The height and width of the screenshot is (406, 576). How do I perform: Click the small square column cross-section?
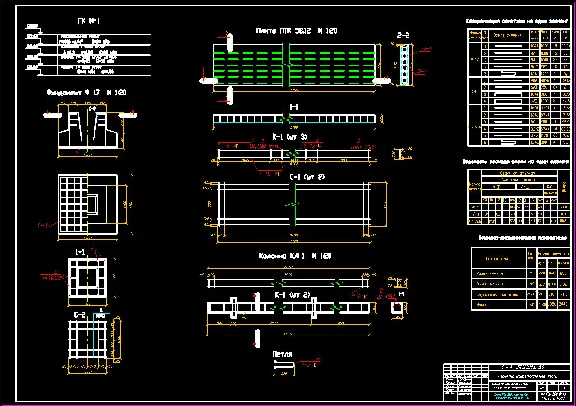click(x=396, y=309)
